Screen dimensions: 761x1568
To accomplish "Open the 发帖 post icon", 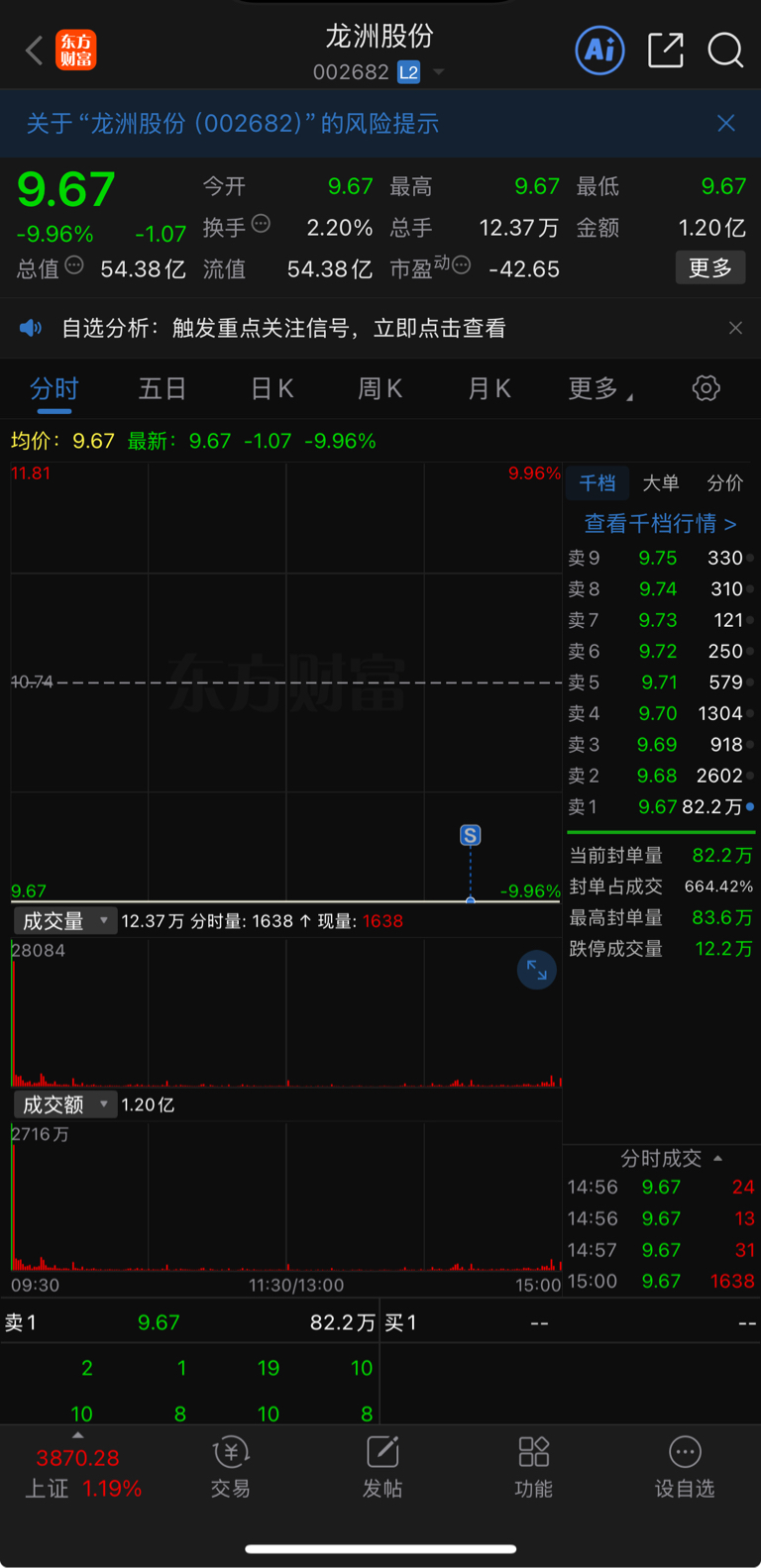I will coord(382,1466).
